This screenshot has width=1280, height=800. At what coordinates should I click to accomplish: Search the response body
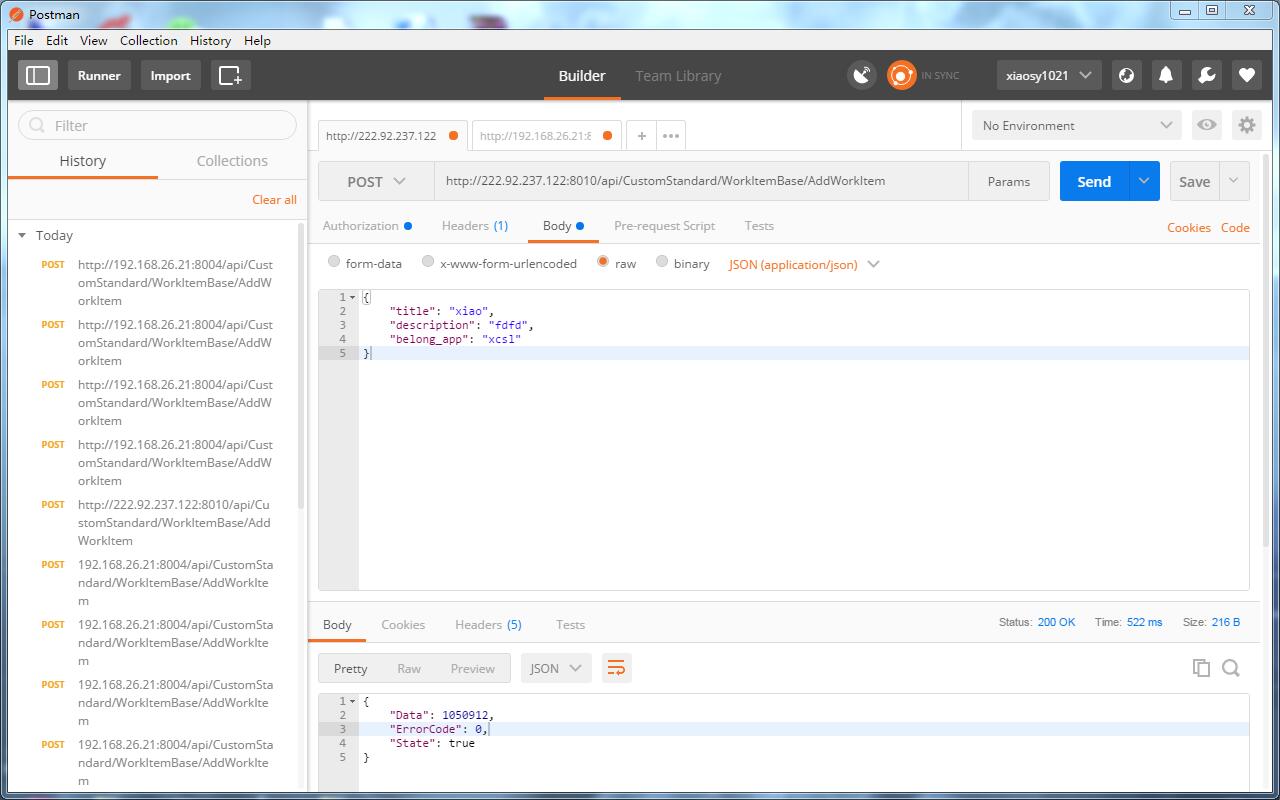[1231, 668]
